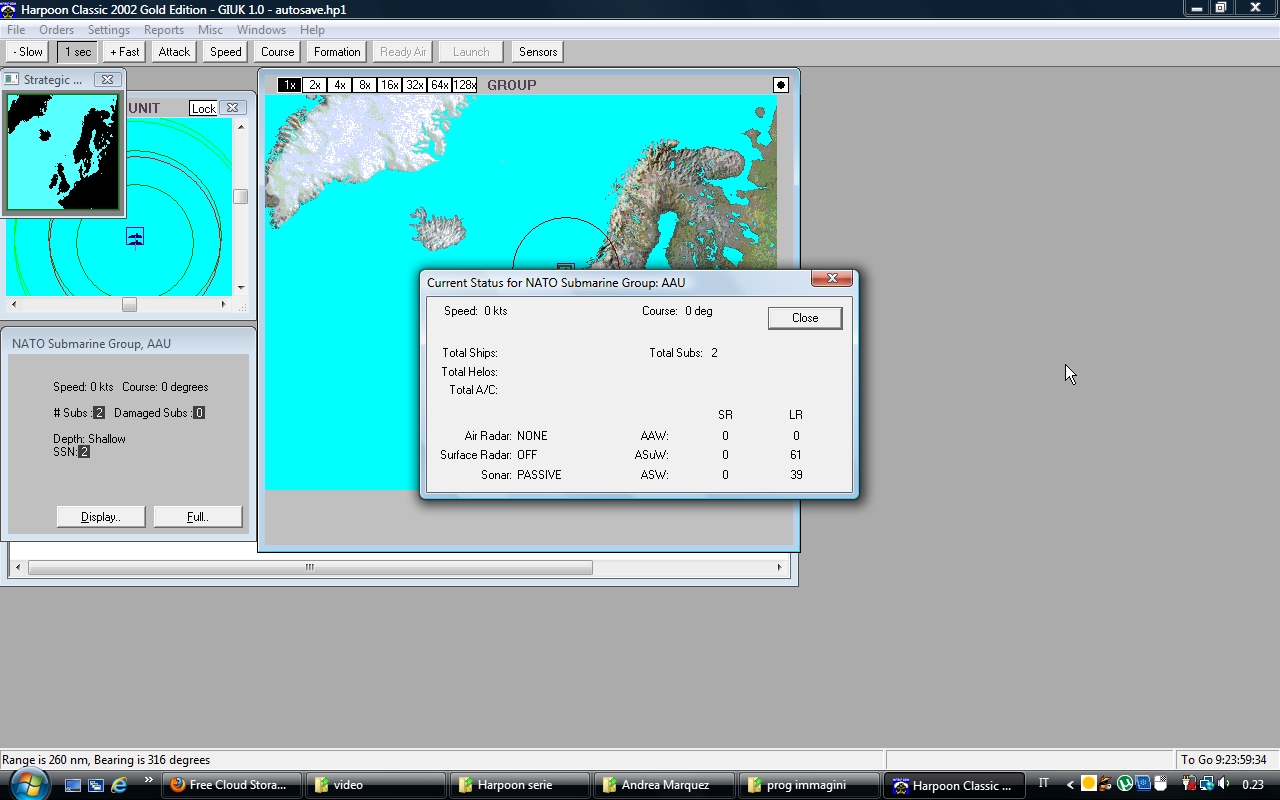Click the volume speaker tray icon
This screenshot has height=800, width=1280.
click(1223, 784)
